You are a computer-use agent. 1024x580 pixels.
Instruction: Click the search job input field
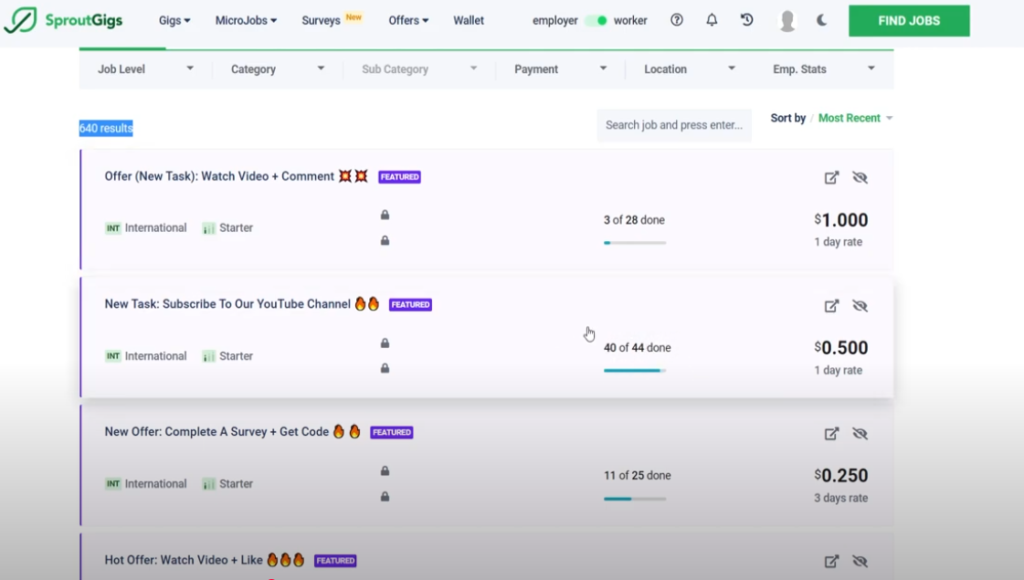tap(674, 125)
